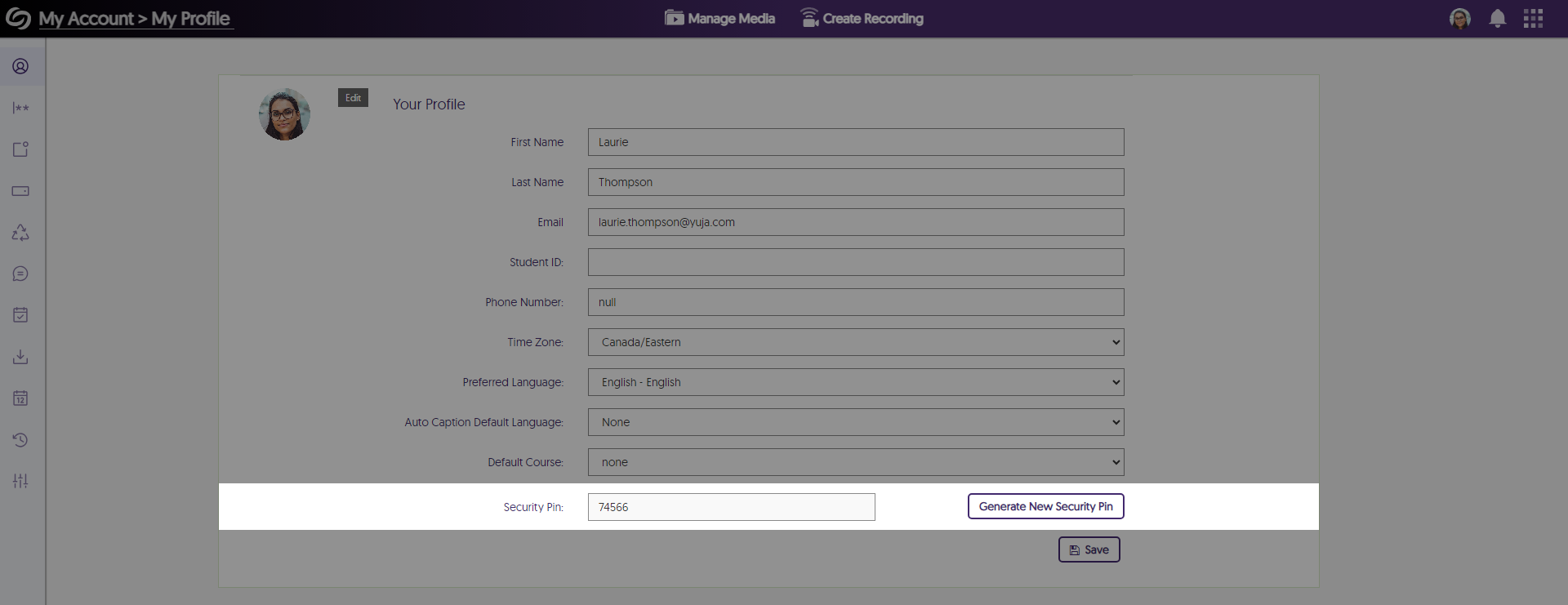The width and height of the screenshot is (1568, 605).
Task: Click the profile icon in the sidebar
Action: tap(20, 66)
